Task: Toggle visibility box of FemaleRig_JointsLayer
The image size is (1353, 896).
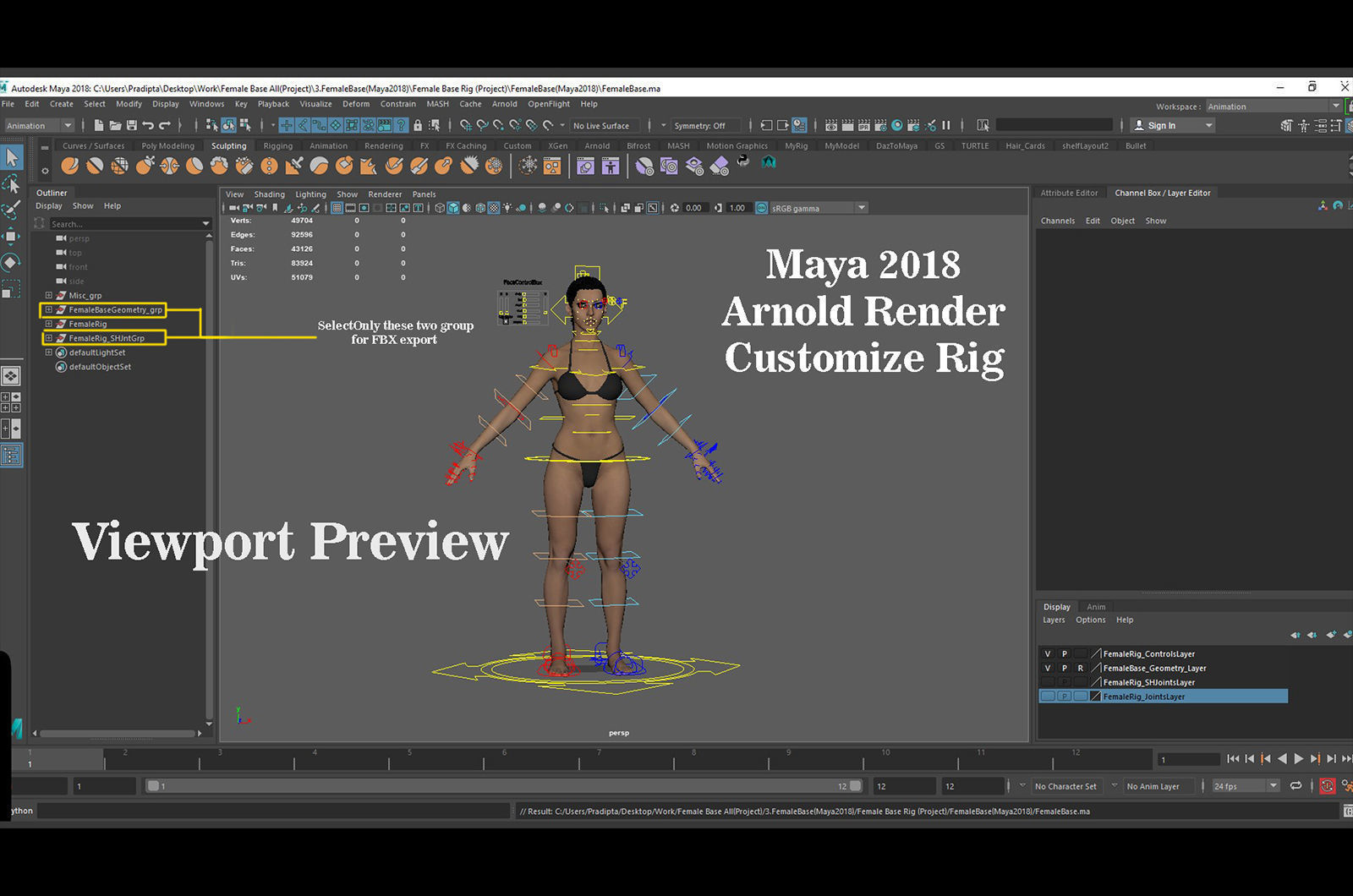Action: [x=1048, y=697]
